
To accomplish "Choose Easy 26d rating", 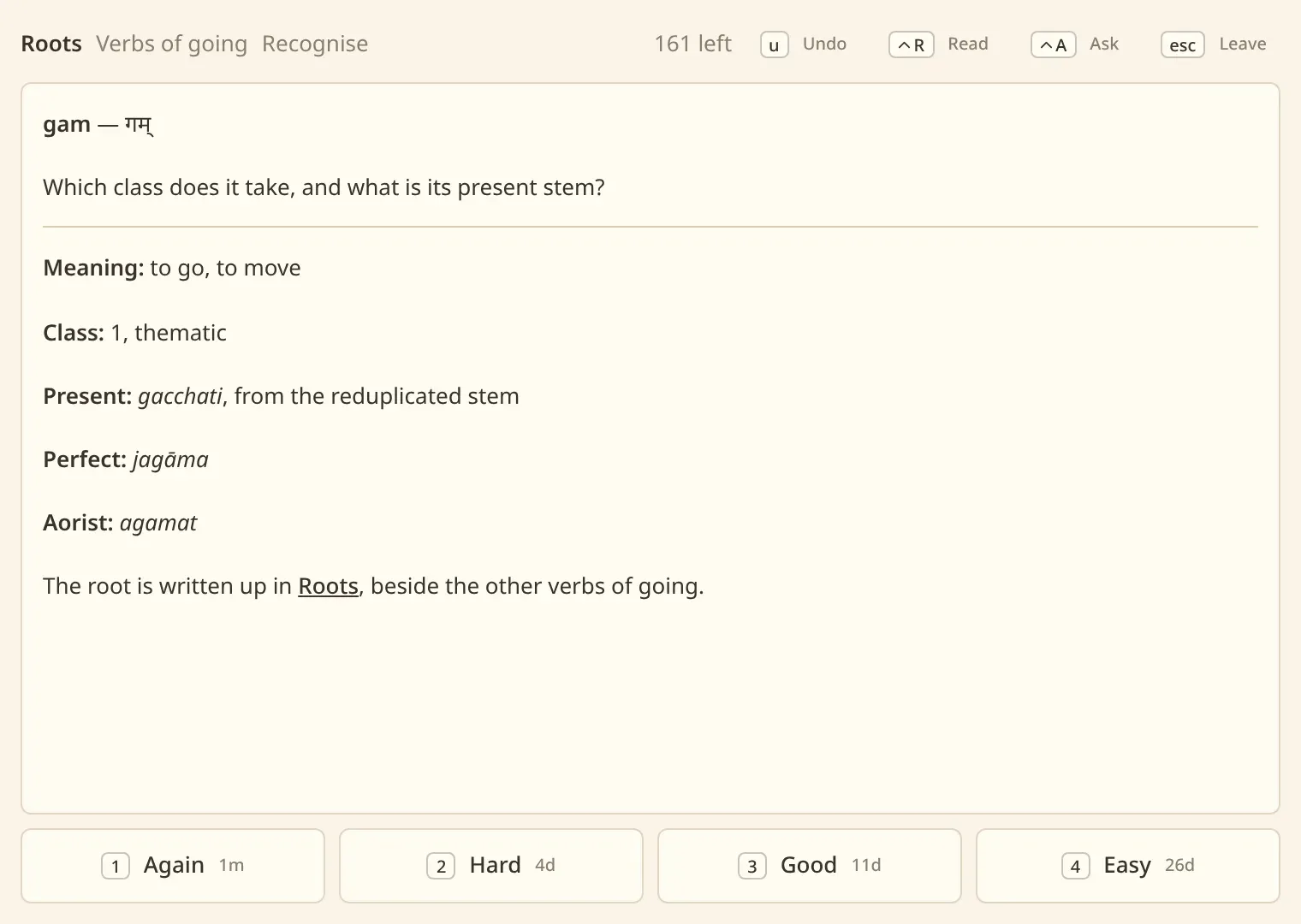I will [1128, 866].
